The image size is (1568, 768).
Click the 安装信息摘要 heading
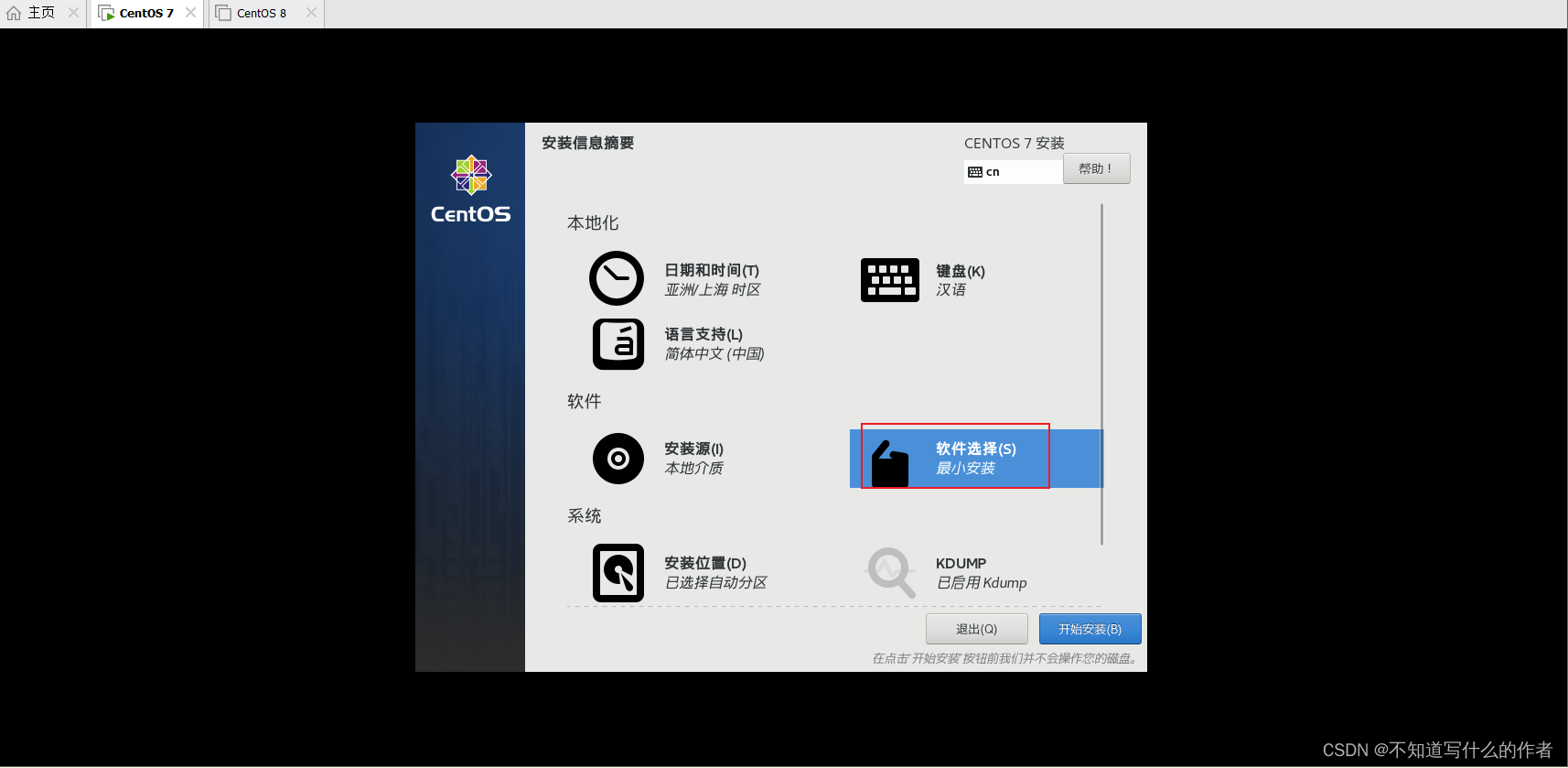click(587, 143)
